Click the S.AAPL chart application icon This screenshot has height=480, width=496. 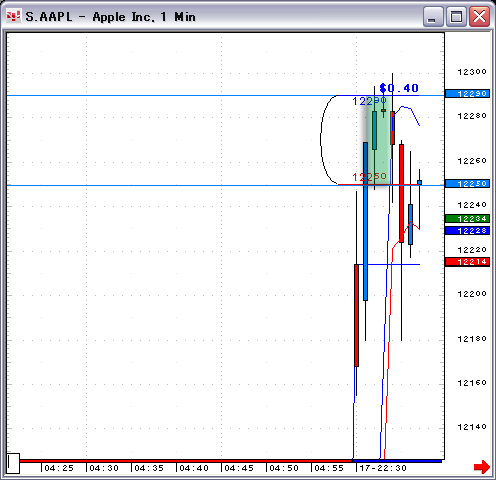[14, 16]
